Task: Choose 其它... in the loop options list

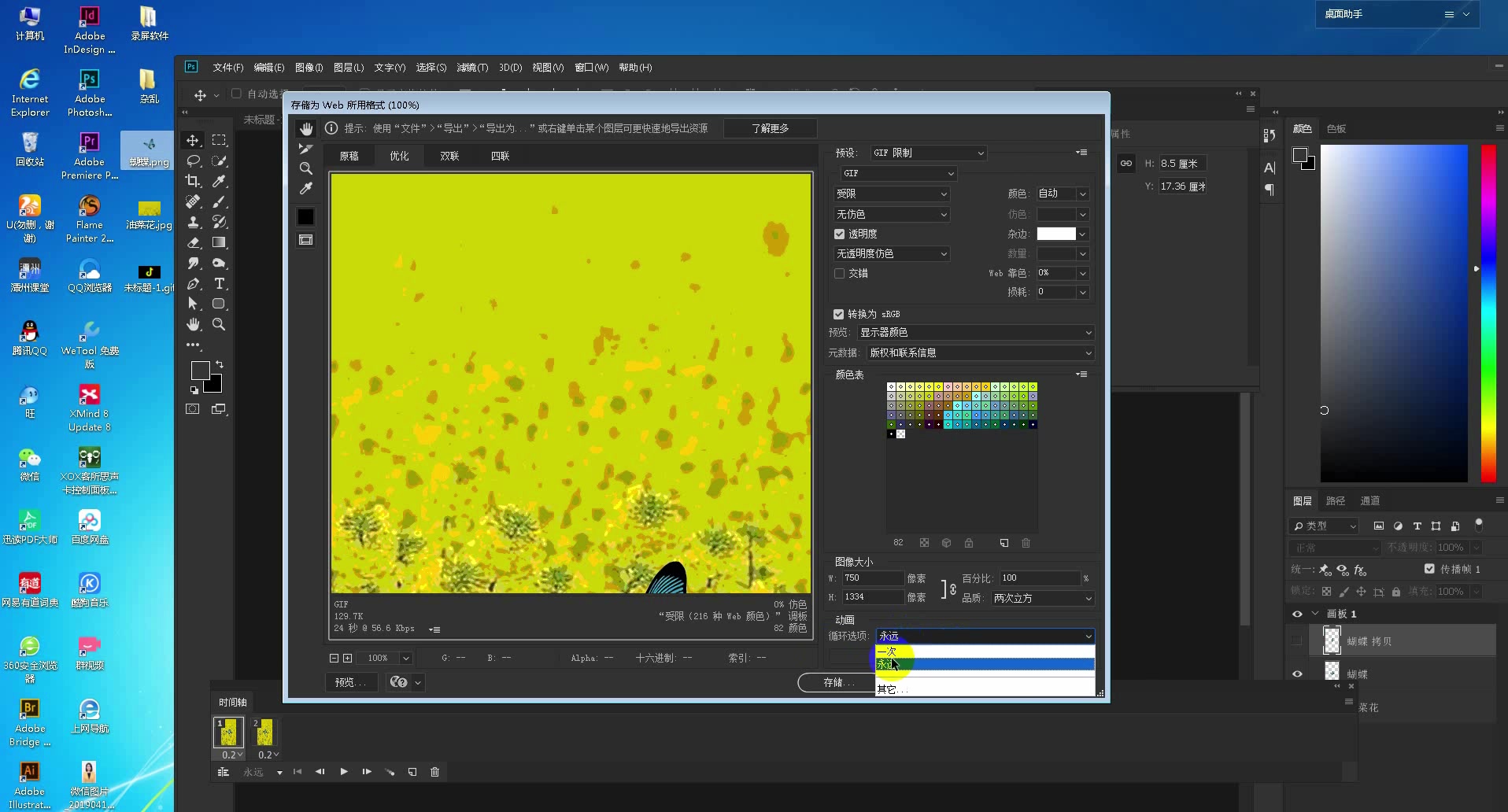Action: point(985,689)
